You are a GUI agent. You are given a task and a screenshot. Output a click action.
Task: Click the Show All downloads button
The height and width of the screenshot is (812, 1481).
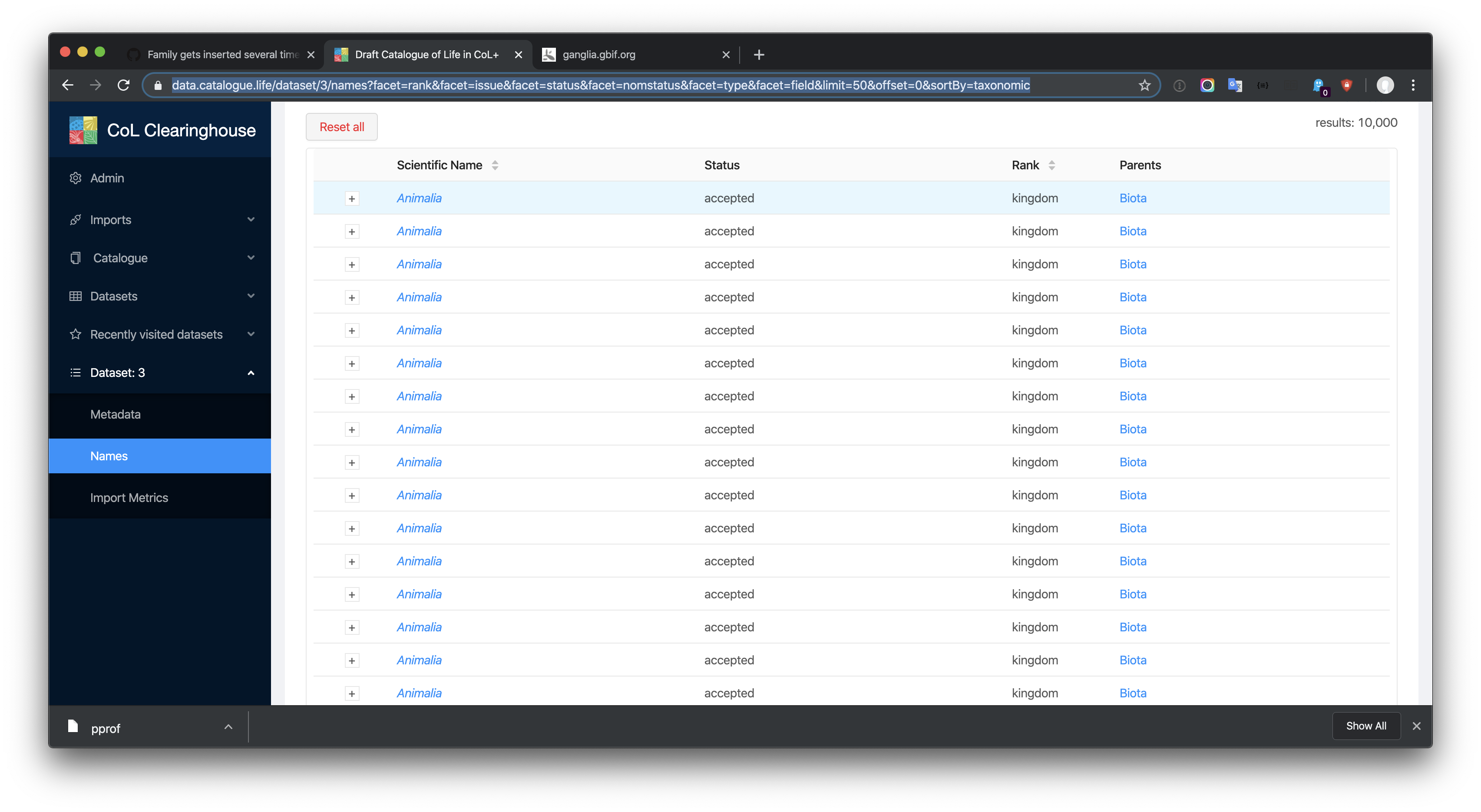coord(1367,726)
